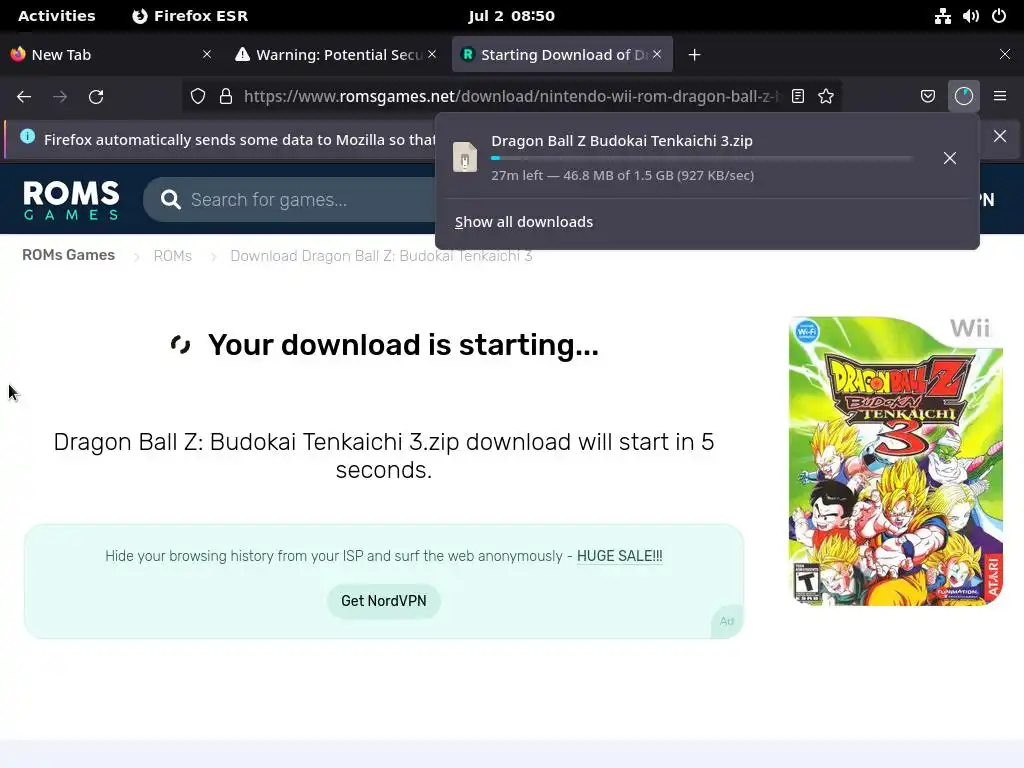
Task: Select the Starting Download tab
Action: pyautogui.click(x=562, y=55)
